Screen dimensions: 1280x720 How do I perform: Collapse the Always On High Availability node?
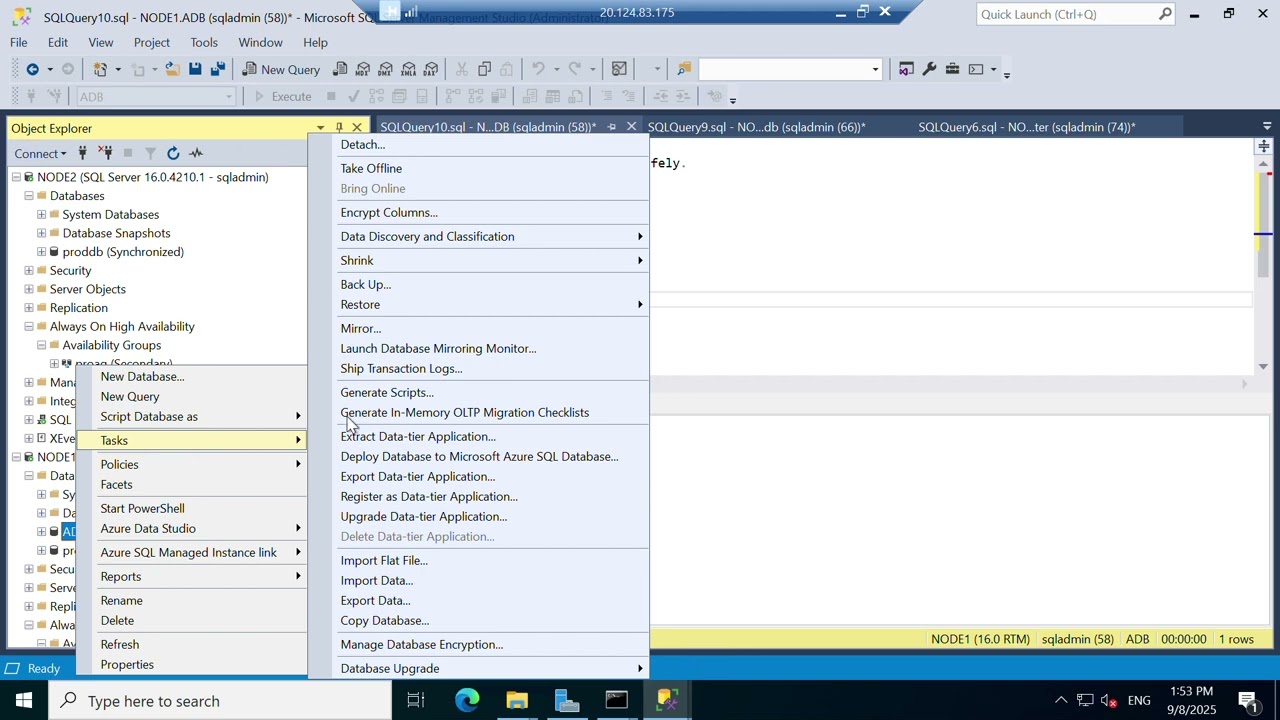(29, 326)
